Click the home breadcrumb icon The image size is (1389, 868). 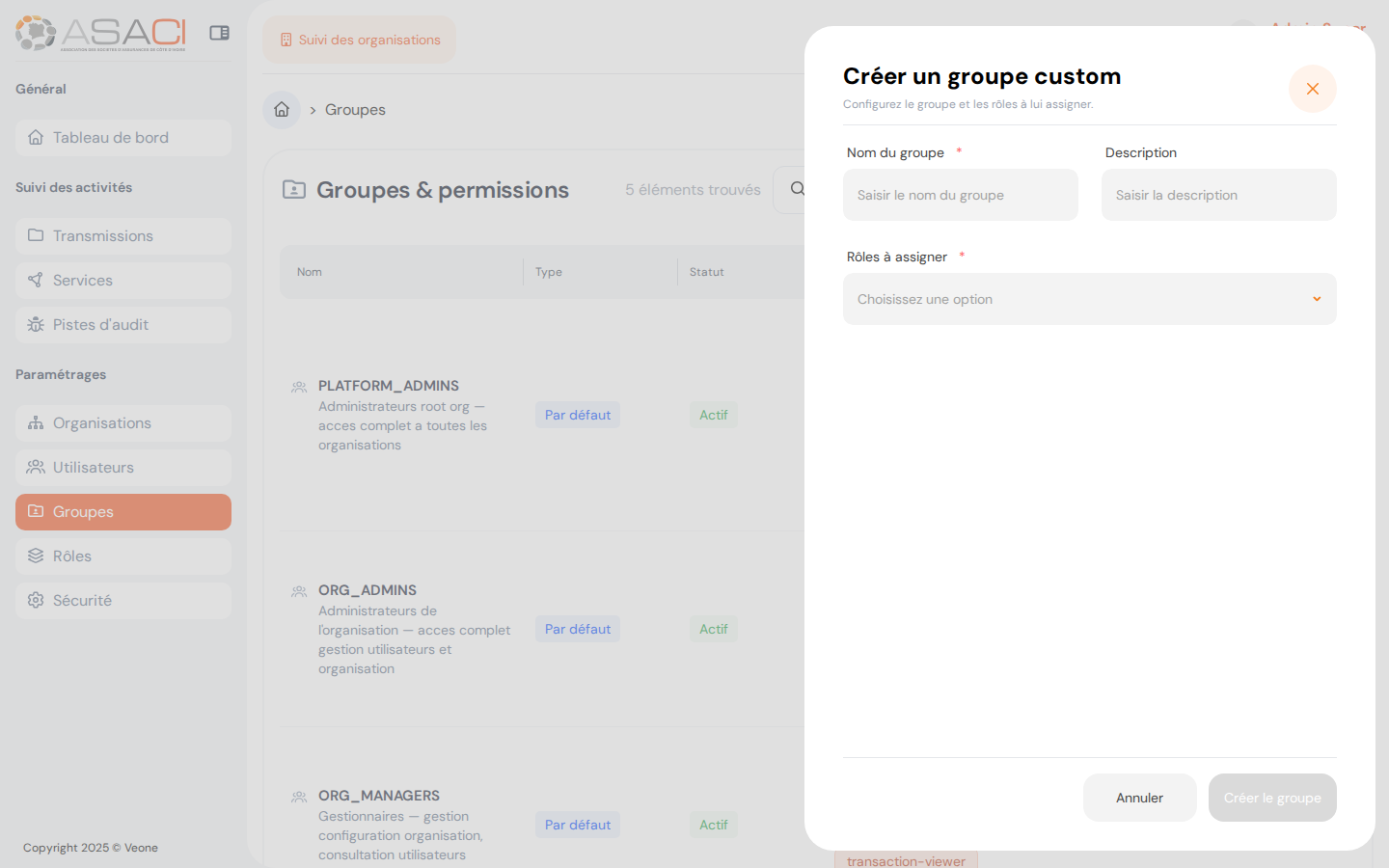(281, 109)
